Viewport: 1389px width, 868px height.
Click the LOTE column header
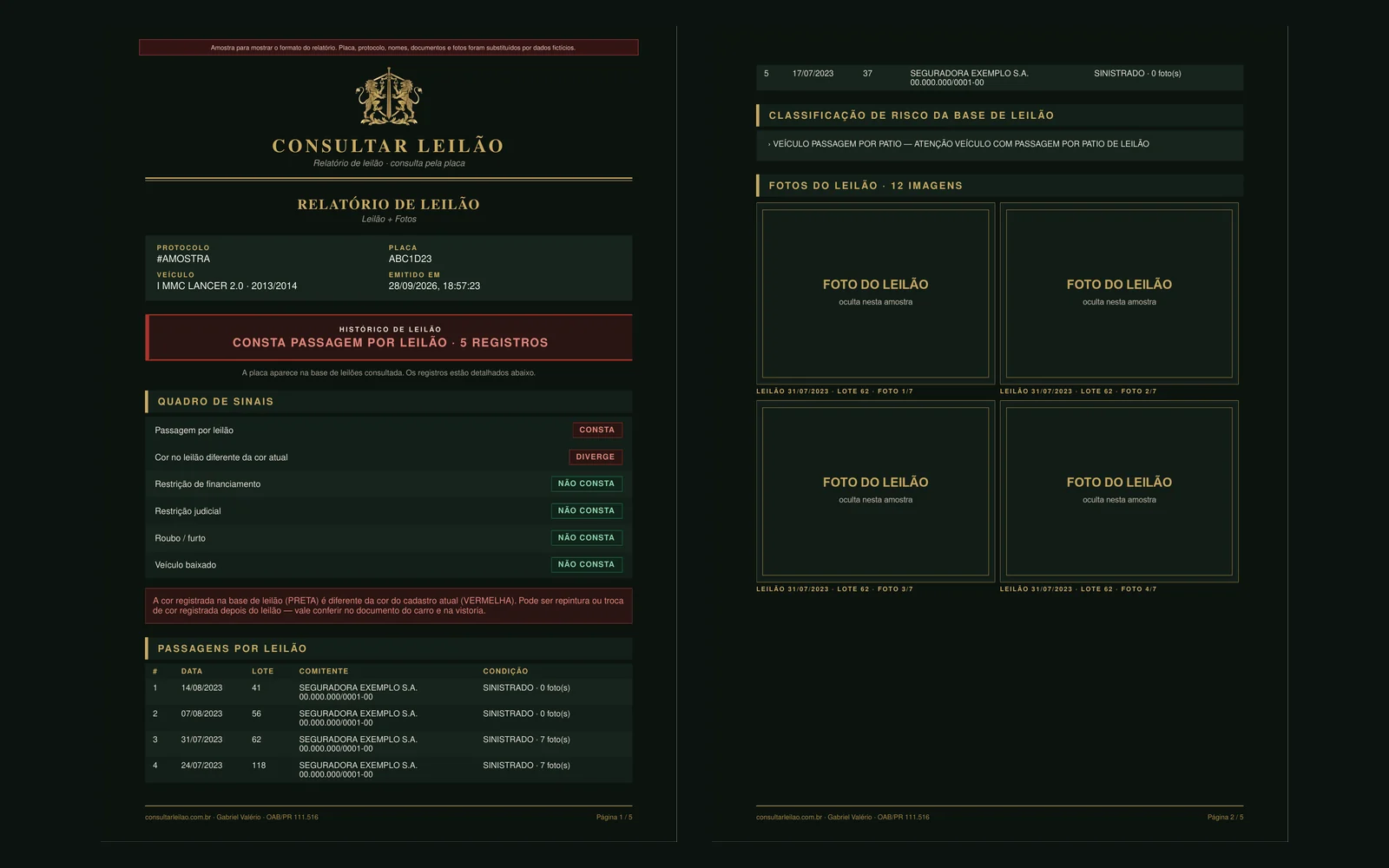pyautogui.click(x=263, y=671)
